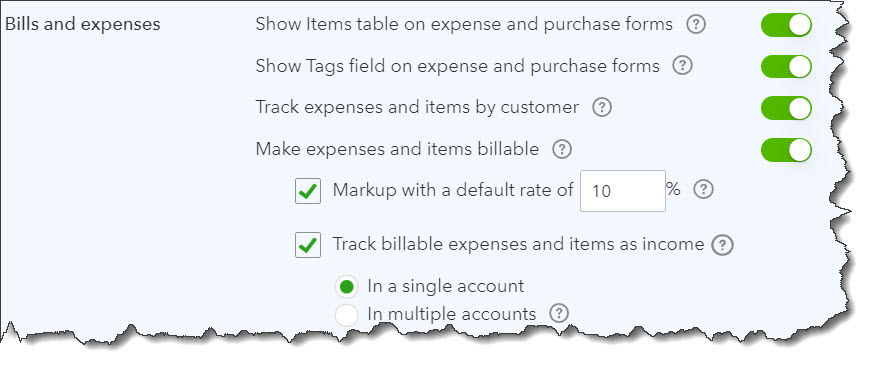This screenshot has width=874, height=367.
Task: Click help icon for Make expenses billable
Action: (x=562, y=149)
